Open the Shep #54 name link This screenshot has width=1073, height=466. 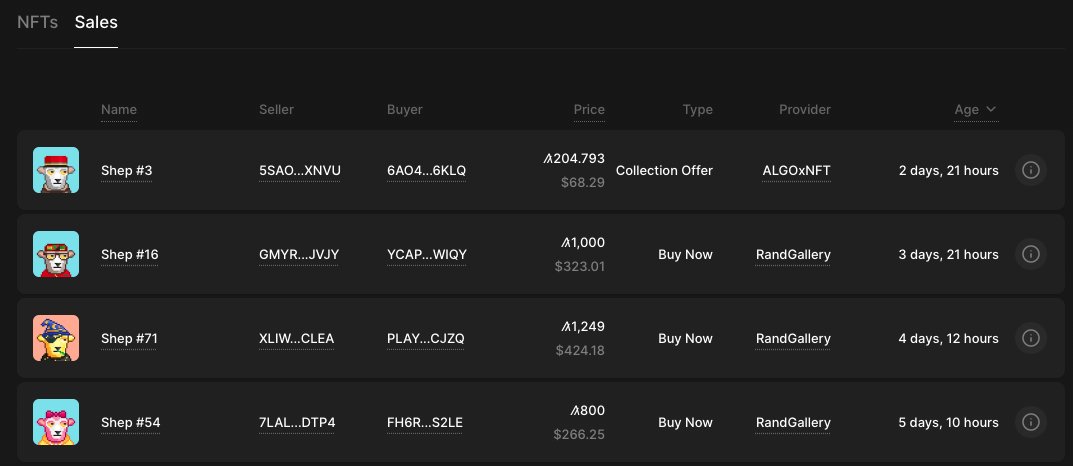coord(131,422)
